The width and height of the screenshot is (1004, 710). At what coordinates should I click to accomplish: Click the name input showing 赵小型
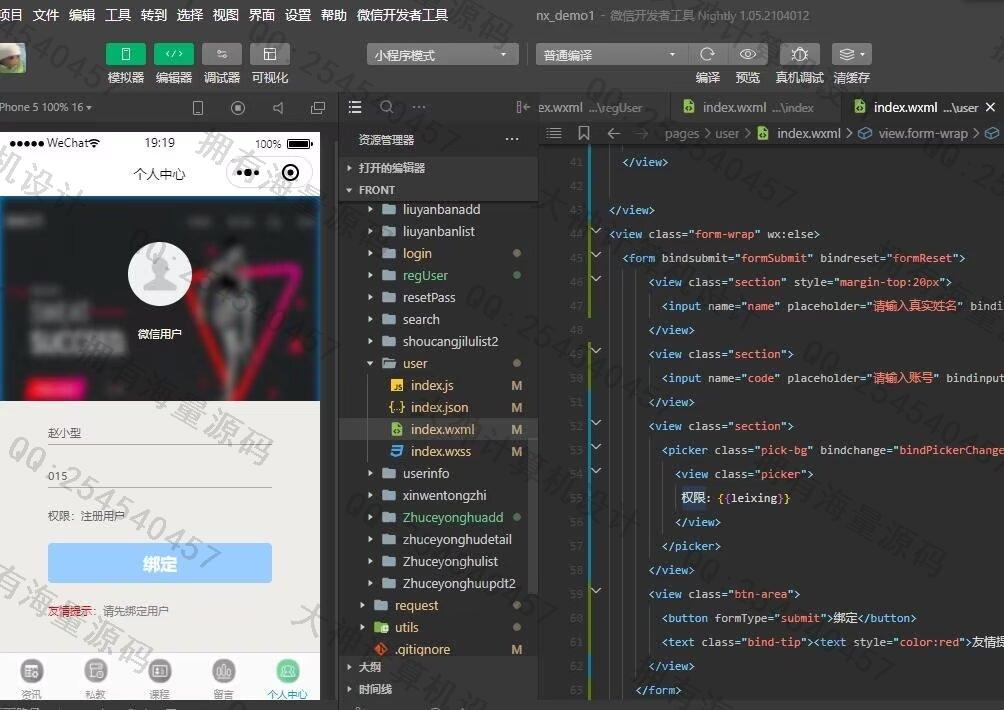click(160, 433)
